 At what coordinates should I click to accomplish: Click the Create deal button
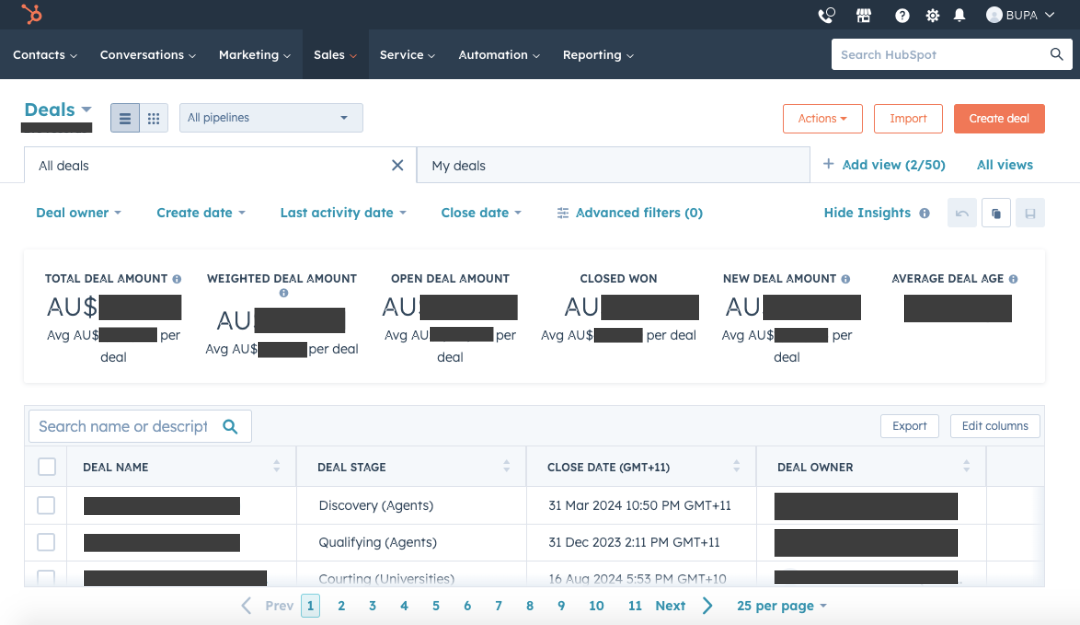point(999,118)
